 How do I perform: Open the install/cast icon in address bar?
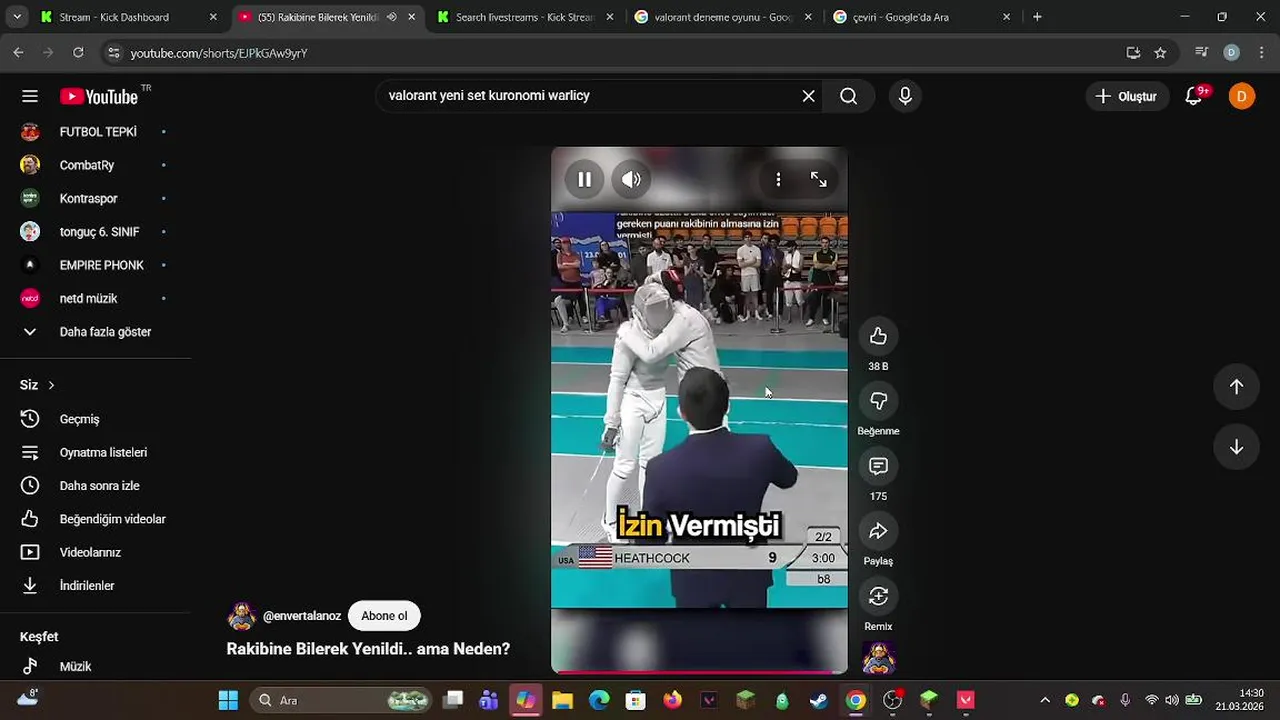click(x=1133, y=53)
